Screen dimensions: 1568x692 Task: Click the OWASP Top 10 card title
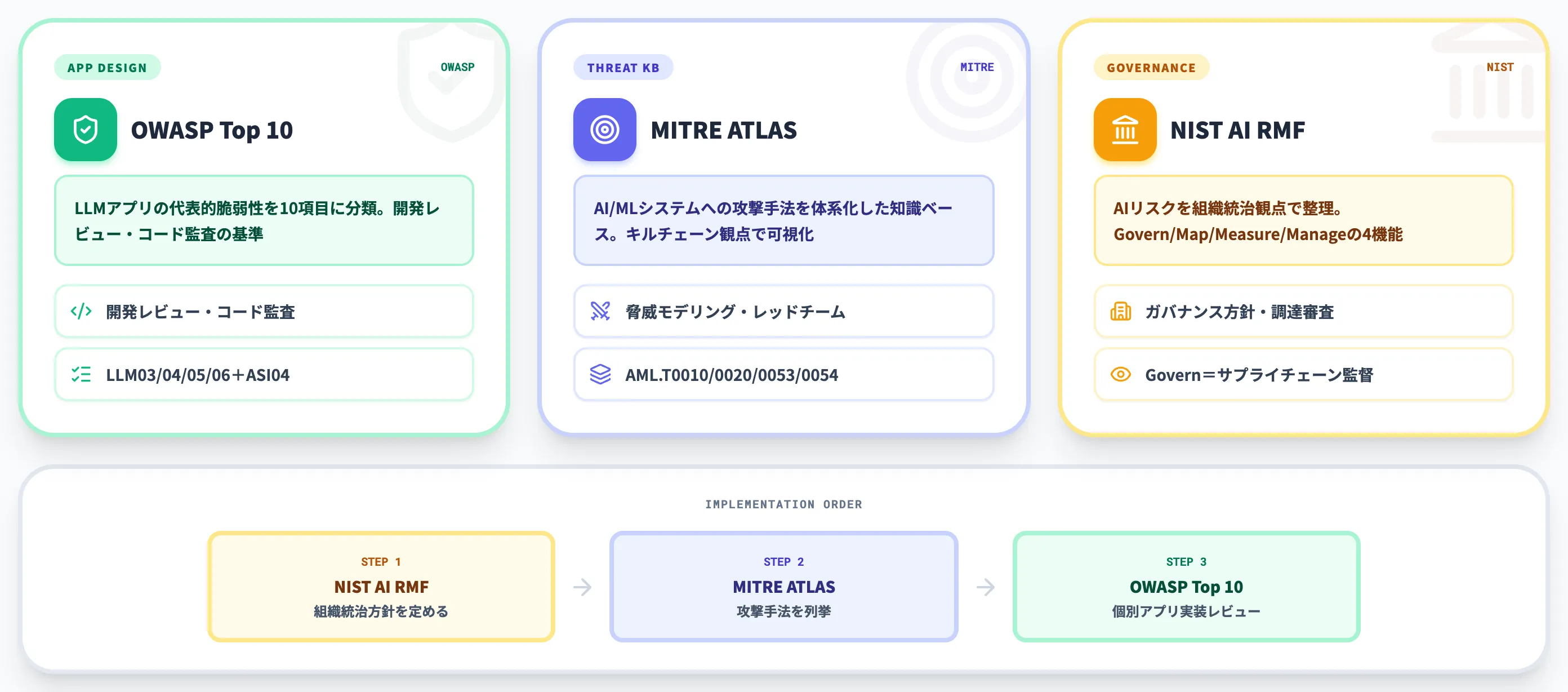click(212, 130)
